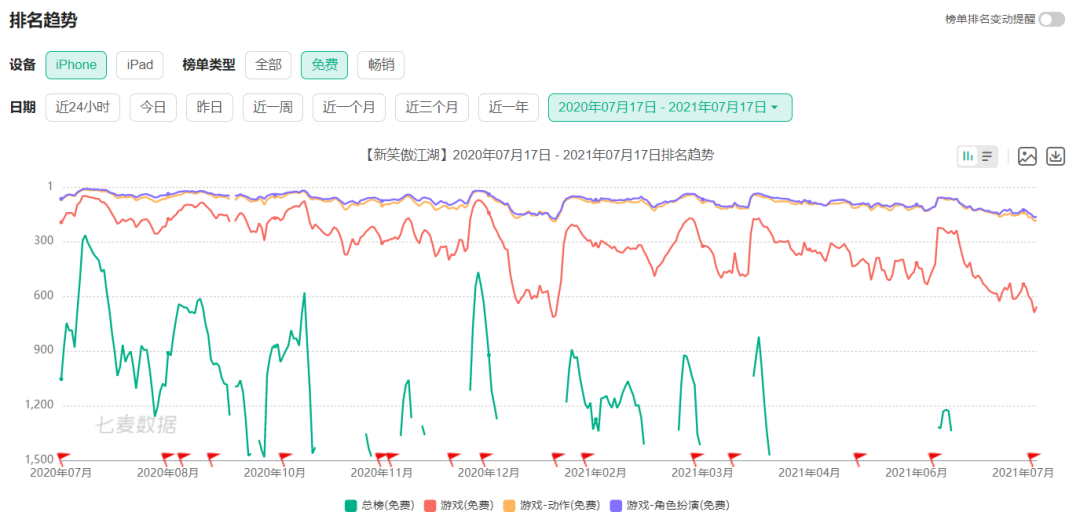This screenshot has height=523, width=1080.
Task: Open the custom date range dropdown
Action: tap(670, 107)
